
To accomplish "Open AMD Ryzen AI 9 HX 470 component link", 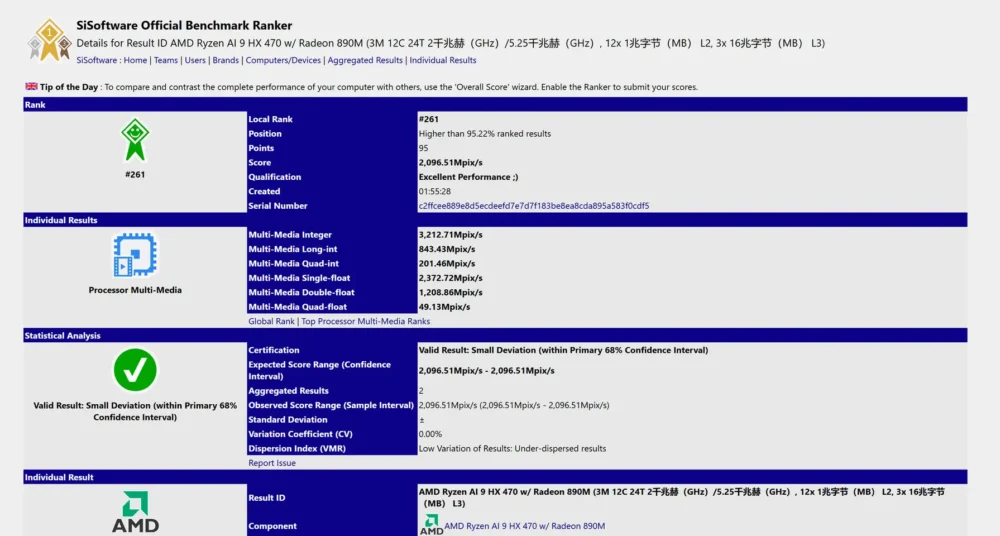I will 524,526.
